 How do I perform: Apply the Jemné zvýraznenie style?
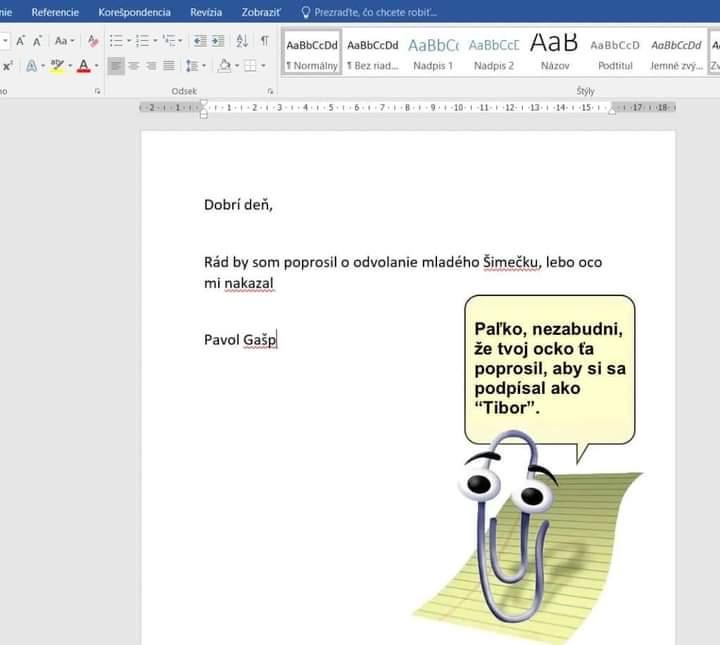point(676,52)
